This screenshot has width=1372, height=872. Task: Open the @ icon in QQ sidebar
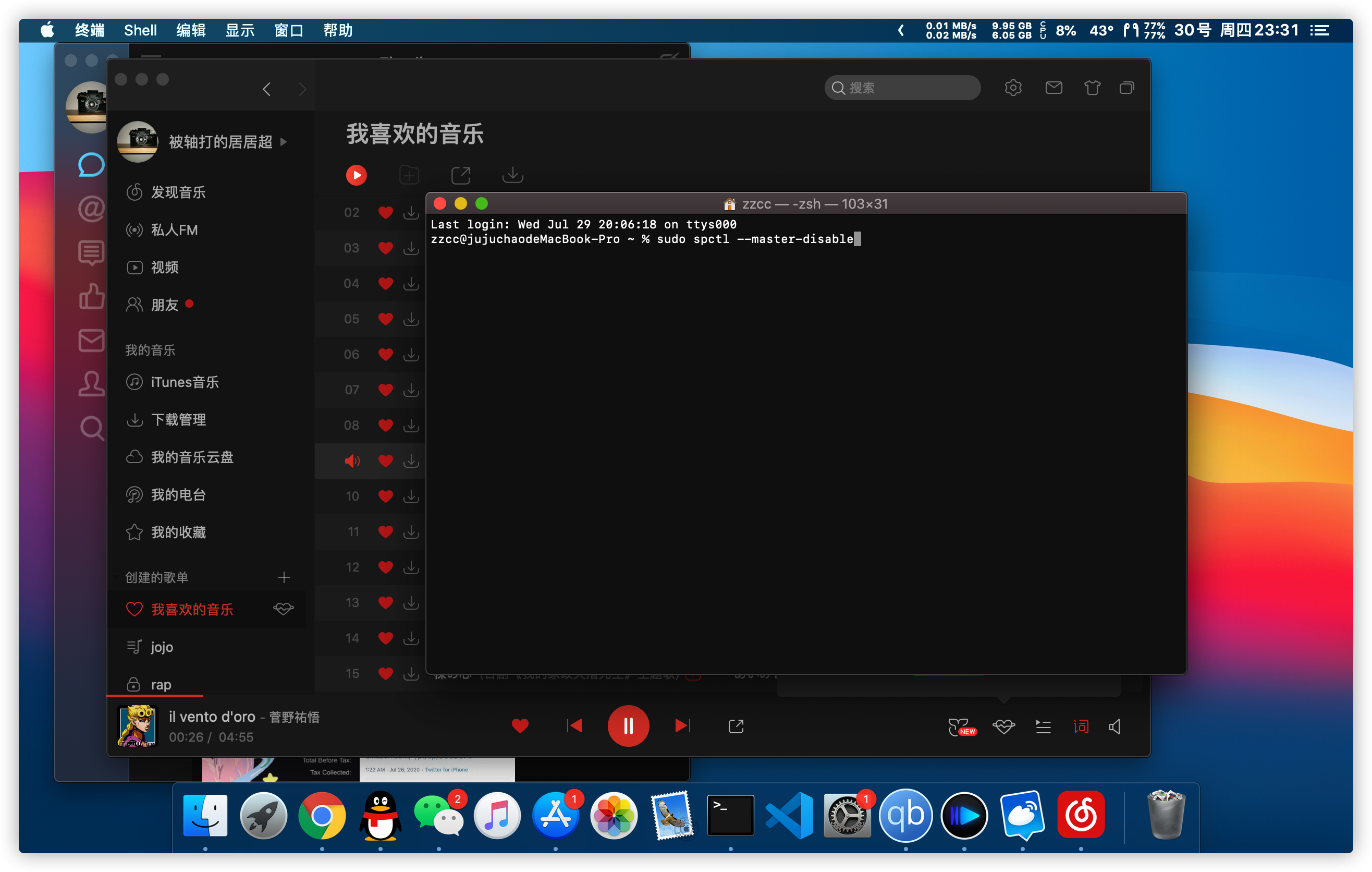(91, 209)
